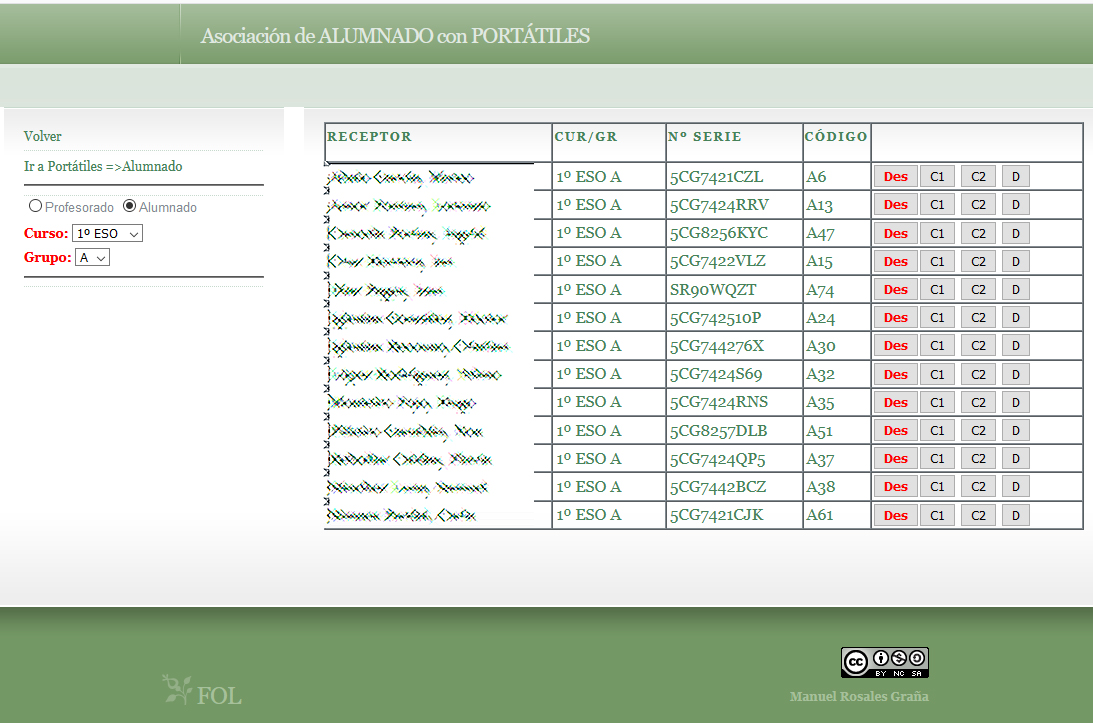Image resolution: width=1093 pixels, height=723 pixels.
Task: Select the Profesorado radio button
Action: tap(36, 206)
